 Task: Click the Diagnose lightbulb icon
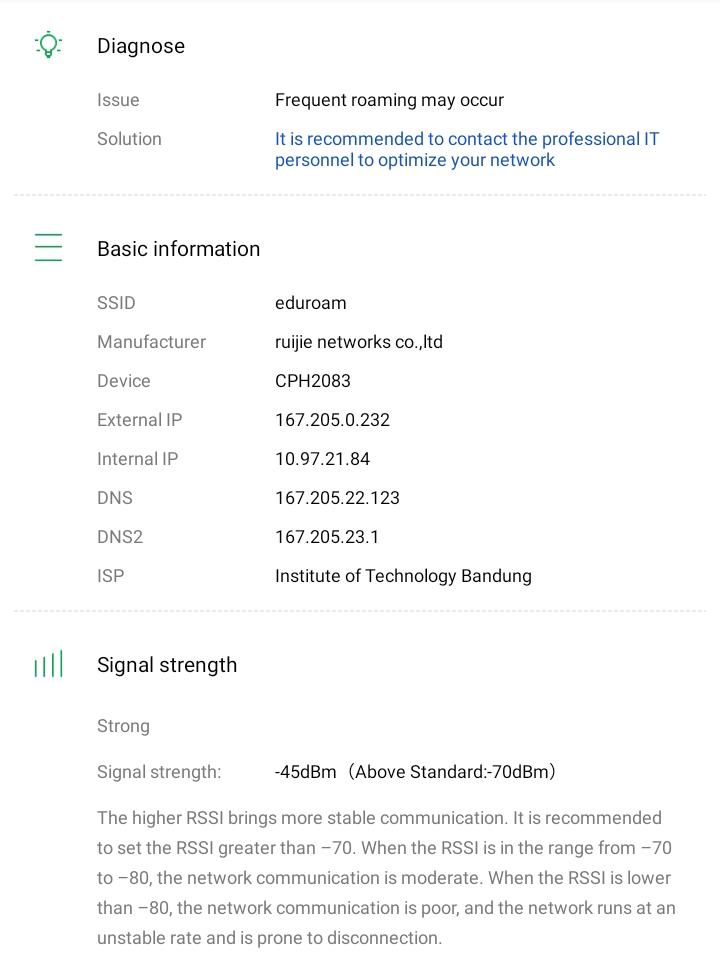tap(48, 45)
